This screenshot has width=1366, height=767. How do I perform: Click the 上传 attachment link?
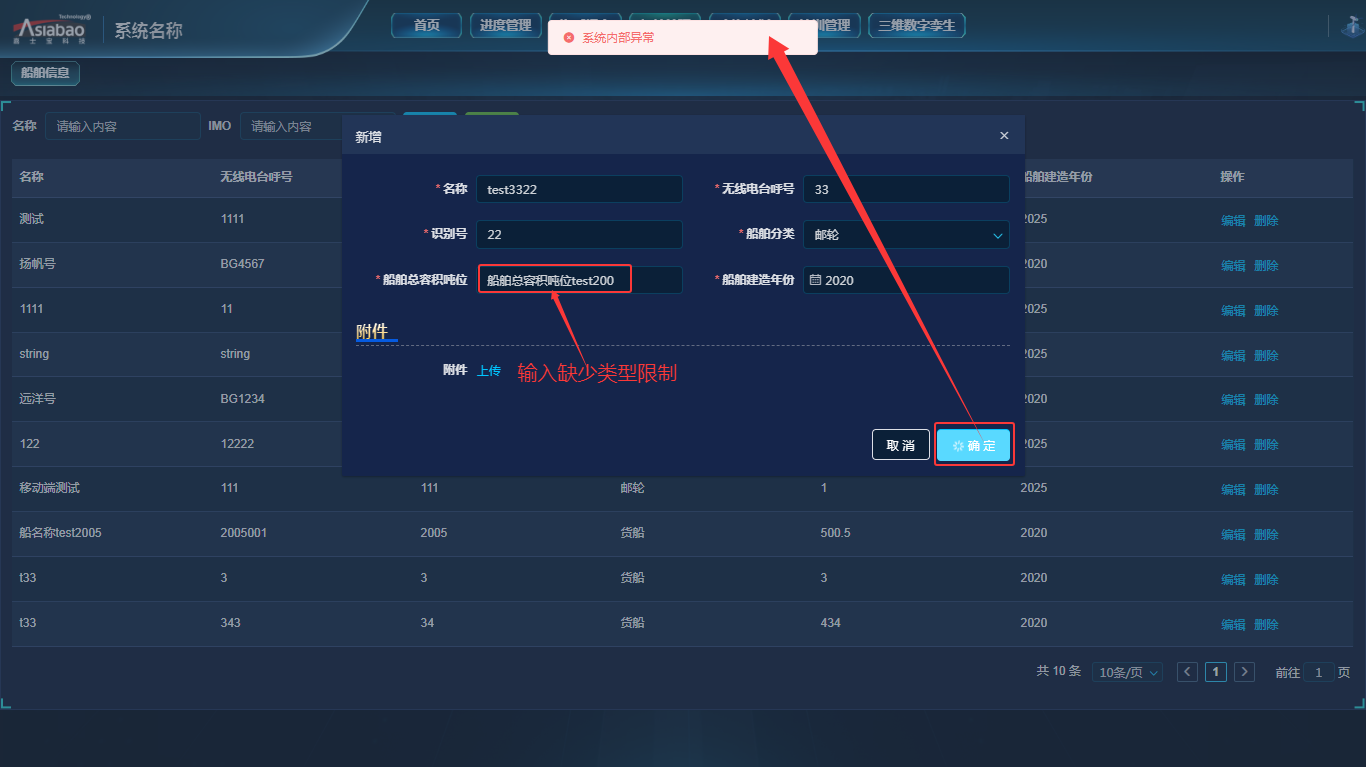[489, 370]
